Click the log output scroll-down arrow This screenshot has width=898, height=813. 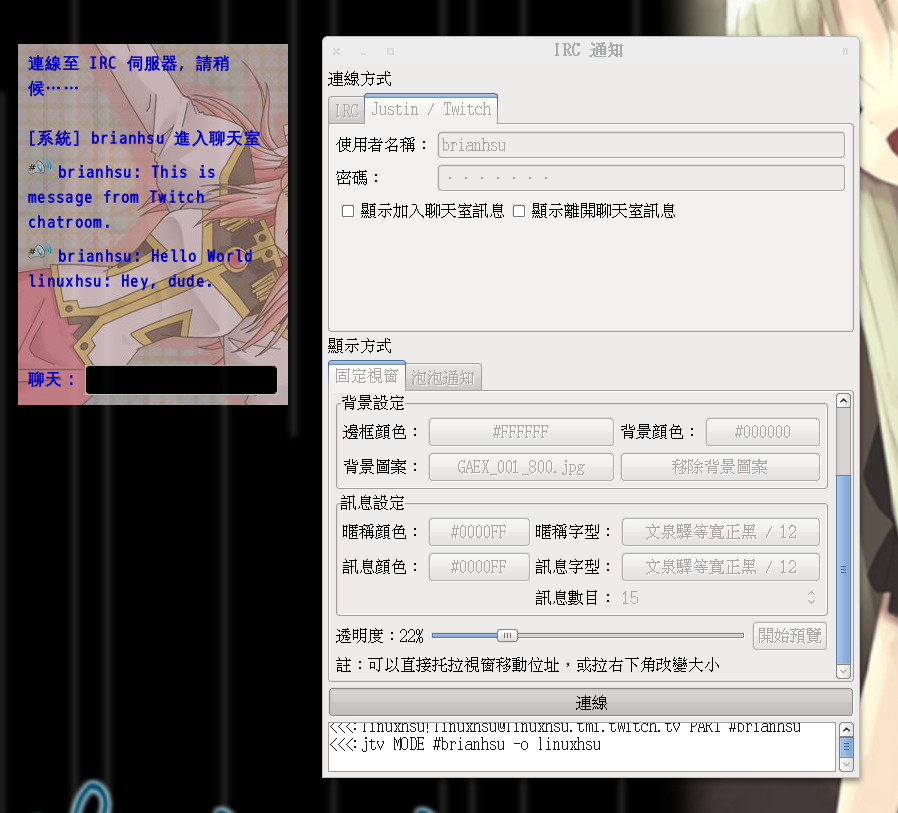point(845,764)
